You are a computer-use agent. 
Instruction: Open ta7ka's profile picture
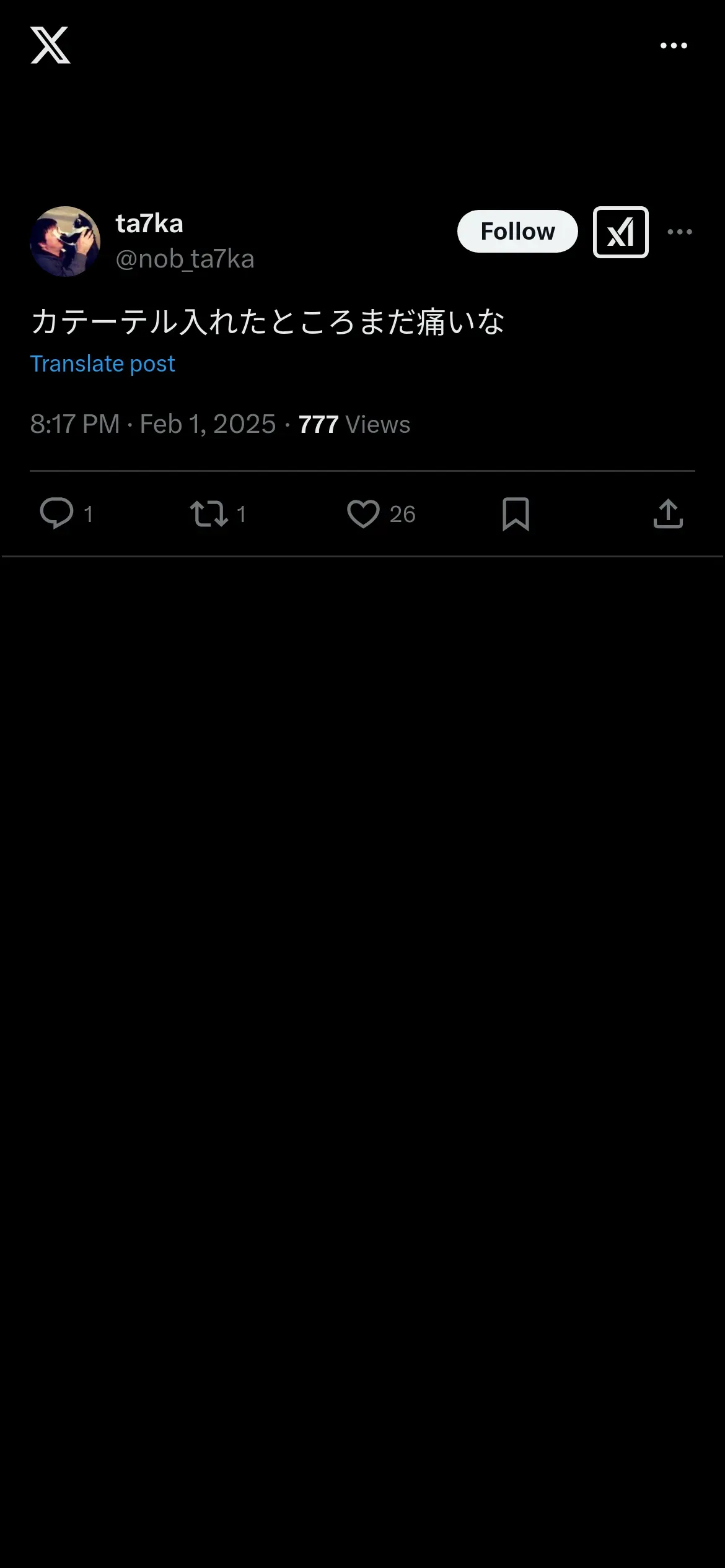[x=65, y=241]
